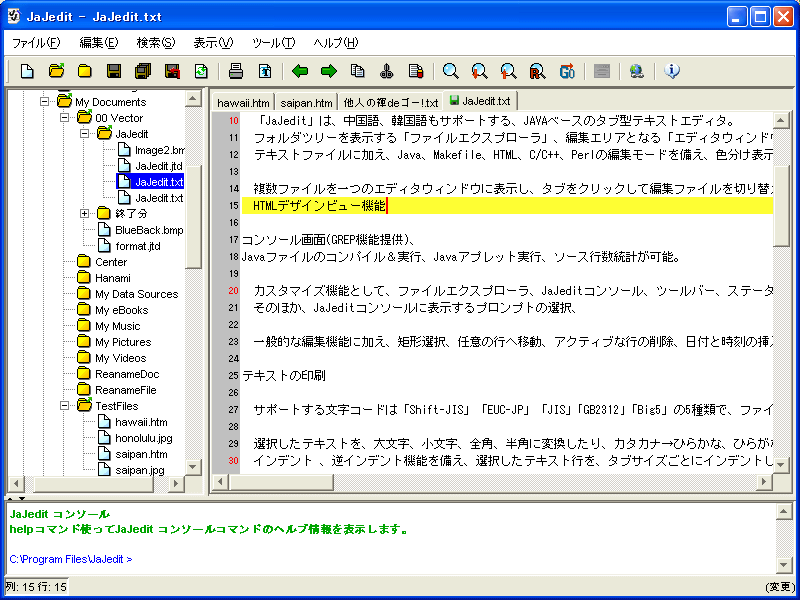This screenshot has width=800, height=600.
Task: Open the ヘルプ(H) menu
Action: pyautogui.click(x=336, y=43)
